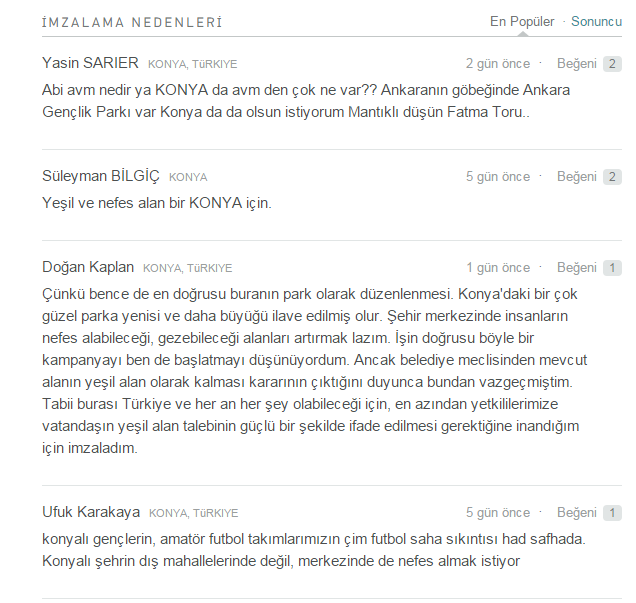The image size is (636, 603).
Task: Click the İMZALAMA NEDENLERİ section heading
Action: tap(132, 22)
